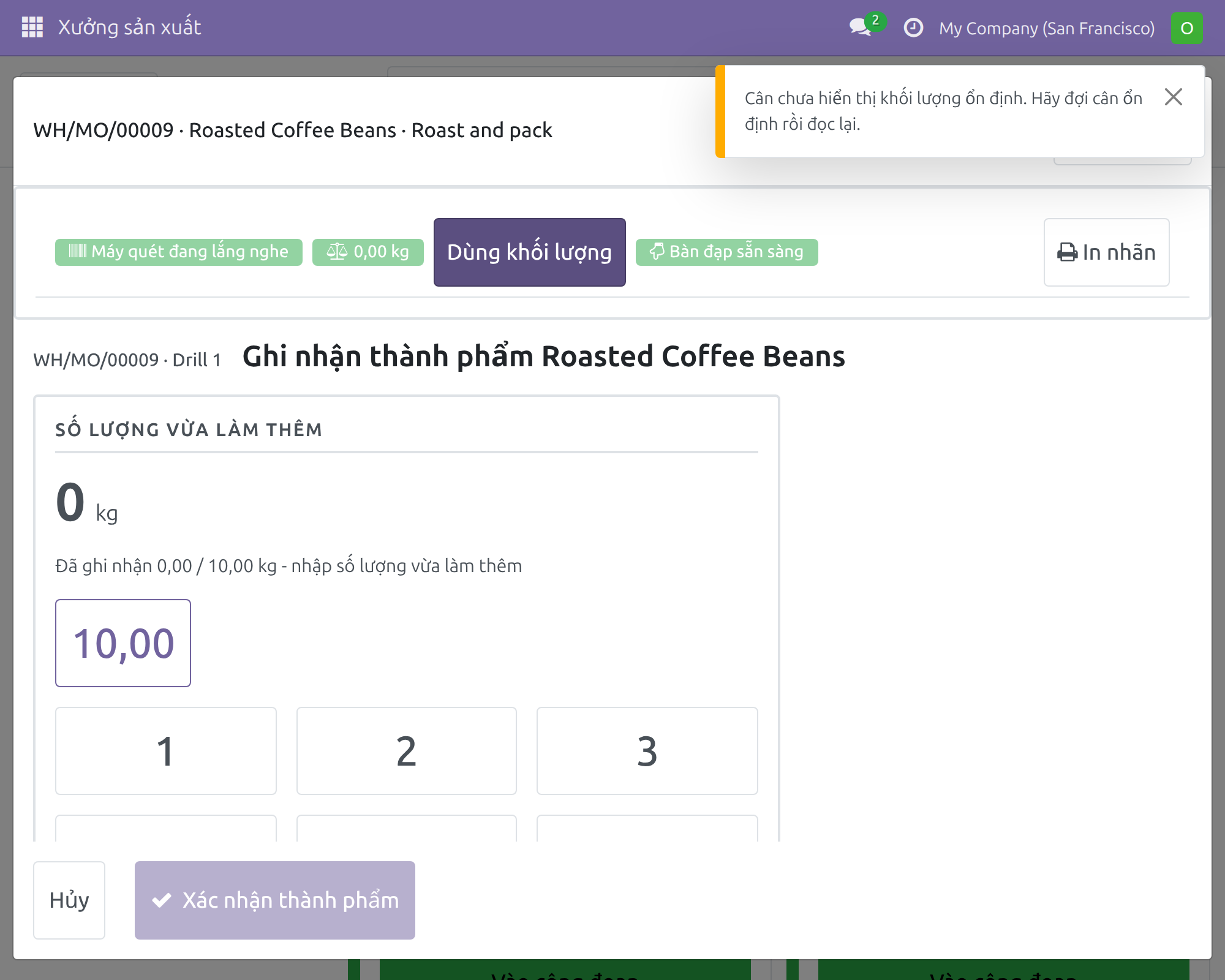Open the apps grid menu icon
This screenshot has width=1225, height=980.
pyautogui.click(x=32, y=28)
